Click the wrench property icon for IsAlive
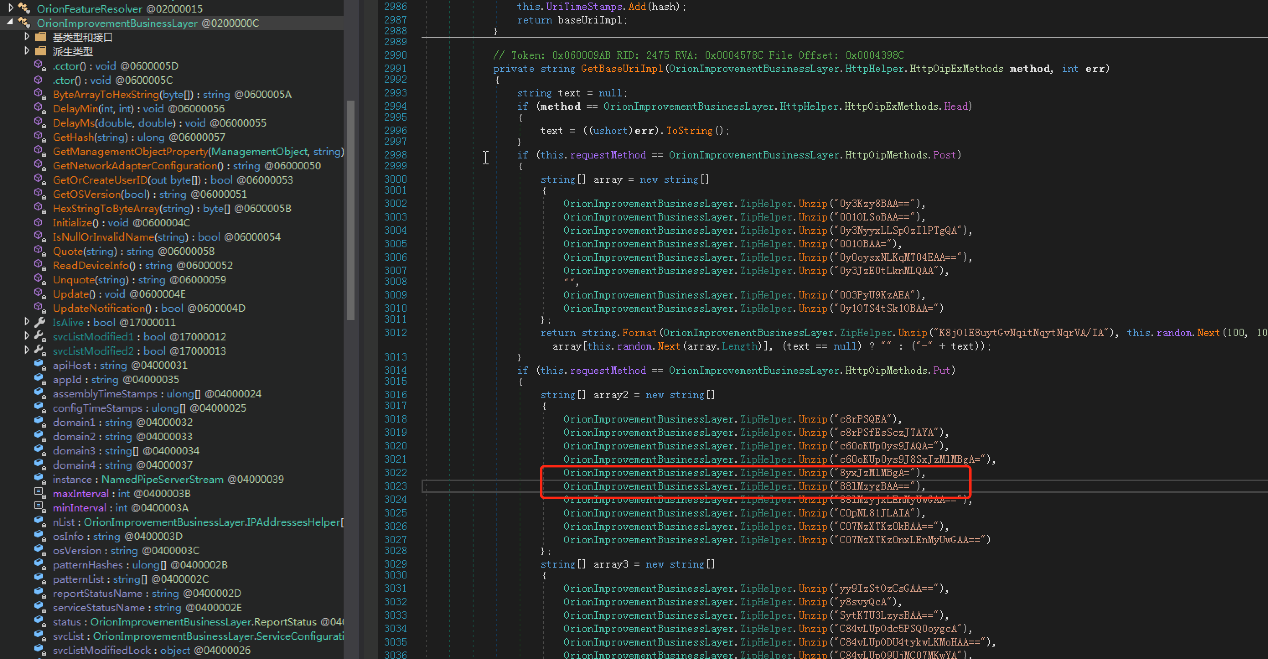The image size is (1268, 659). [x=41, y=322]
